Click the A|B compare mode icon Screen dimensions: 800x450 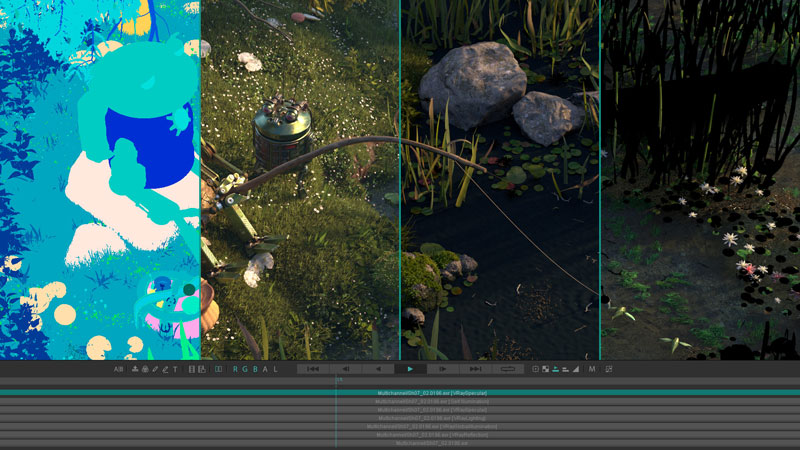(x=118, y=369)
